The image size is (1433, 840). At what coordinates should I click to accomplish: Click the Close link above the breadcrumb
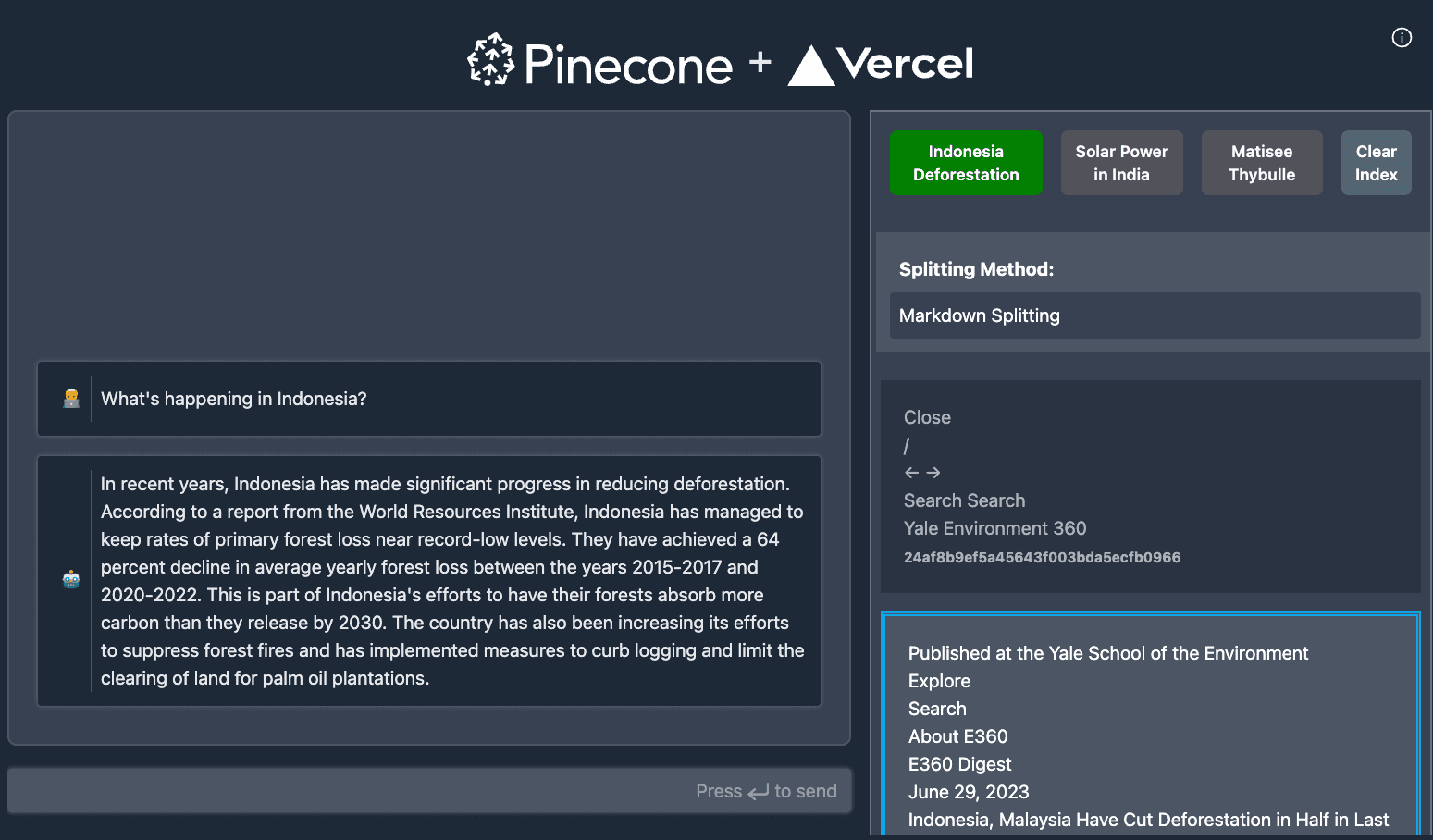[927, 417]
